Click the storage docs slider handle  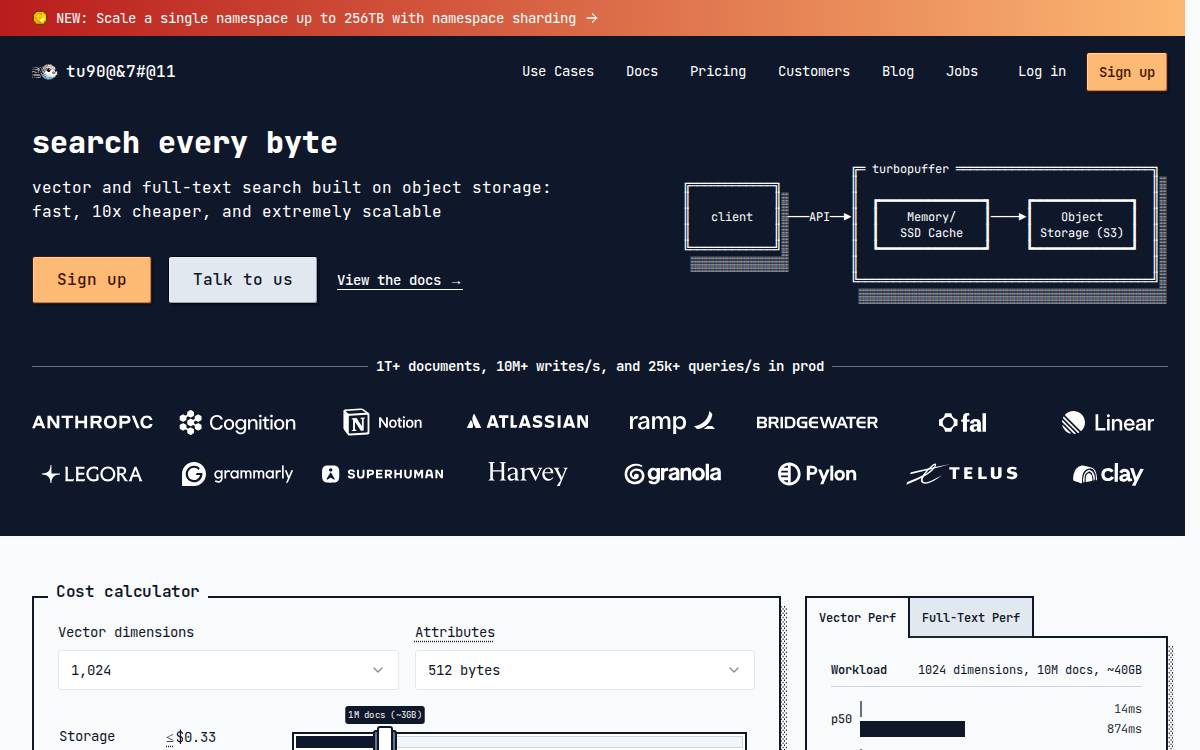point(385,740)
